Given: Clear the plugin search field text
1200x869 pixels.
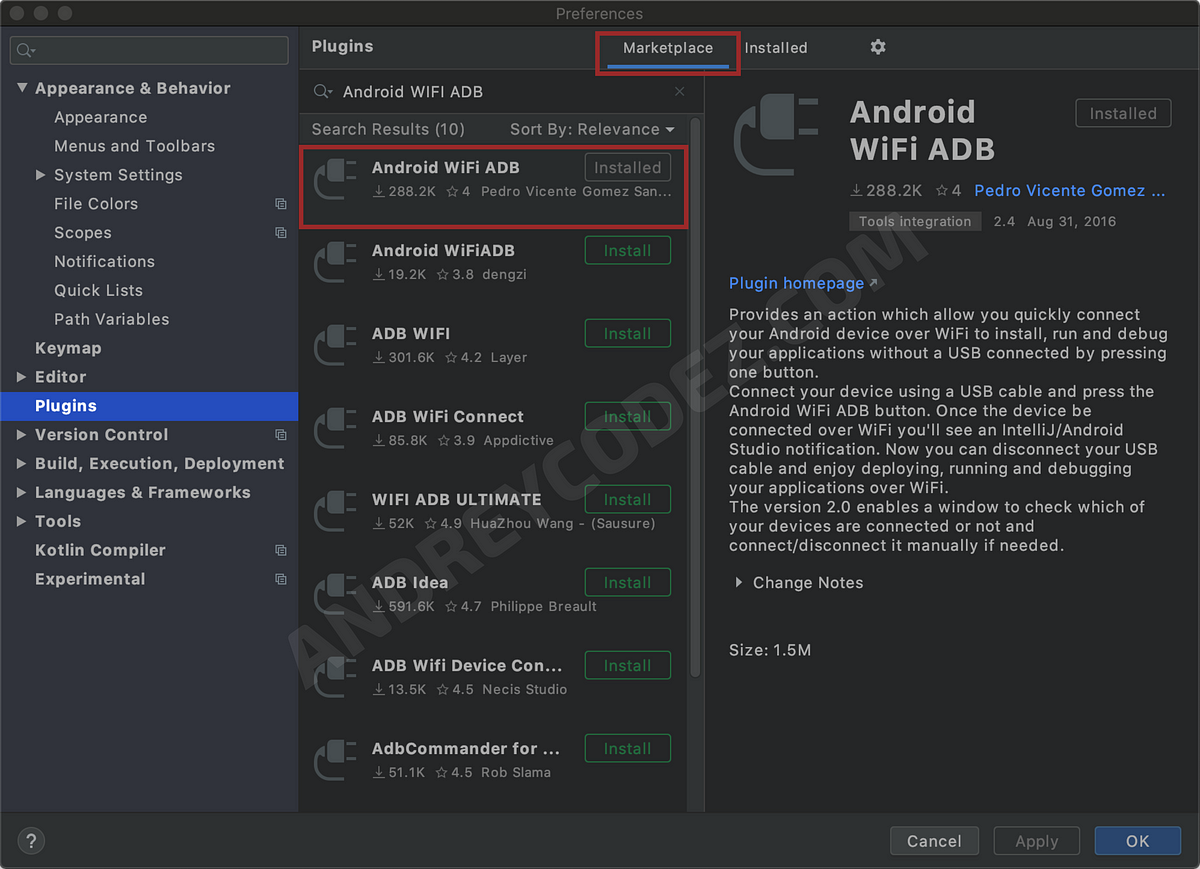Looking at the screenshot, I should 680,91.
